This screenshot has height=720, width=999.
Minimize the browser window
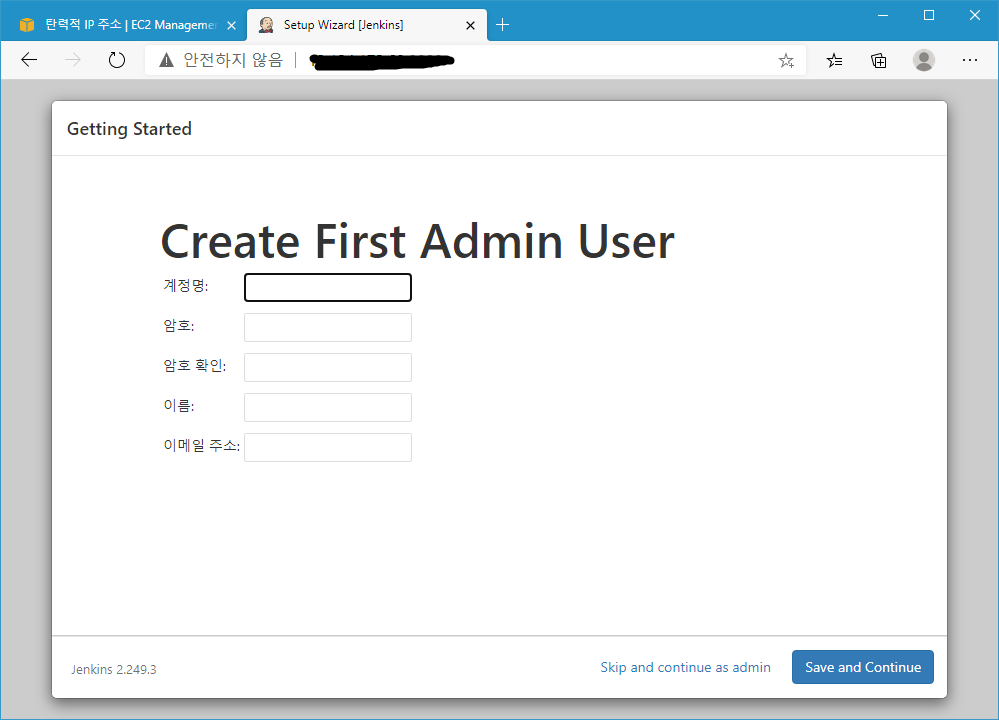pos(882,15)
